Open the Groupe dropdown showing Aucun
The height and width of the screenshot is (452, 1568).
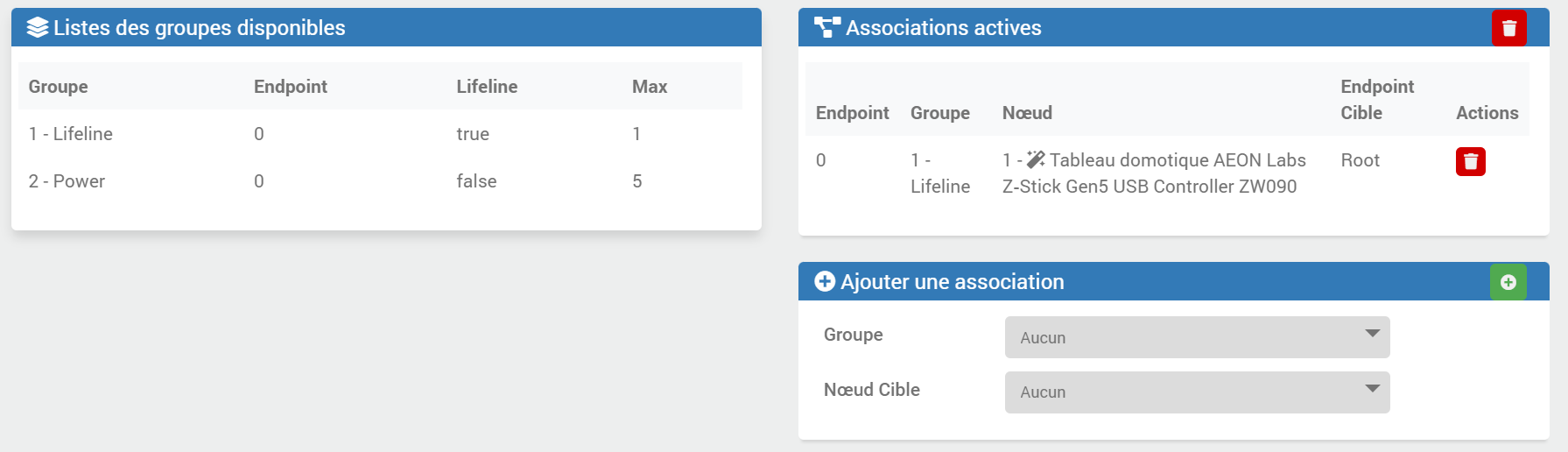pyautogui.click(x=1196, y=337)
